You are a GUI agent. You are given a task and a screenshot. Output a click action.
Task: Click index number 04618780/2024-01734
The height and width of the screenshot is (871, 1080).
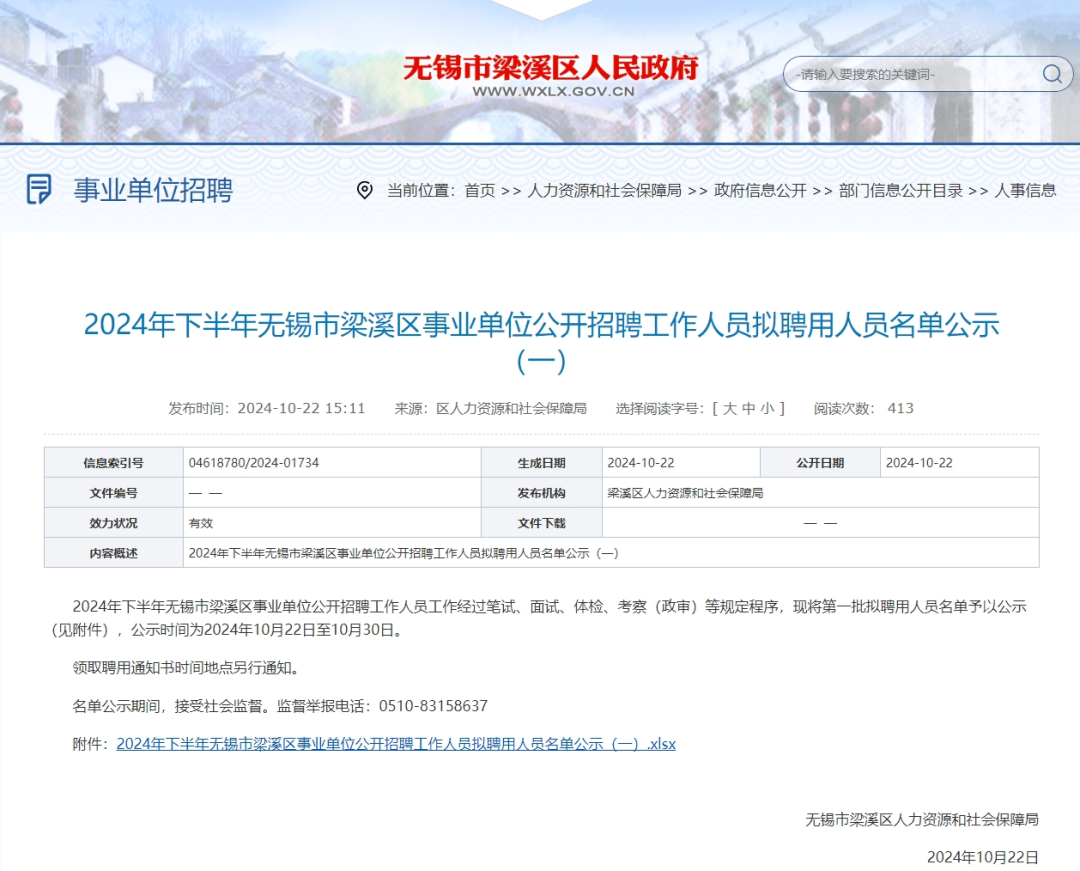click(254, 463)
